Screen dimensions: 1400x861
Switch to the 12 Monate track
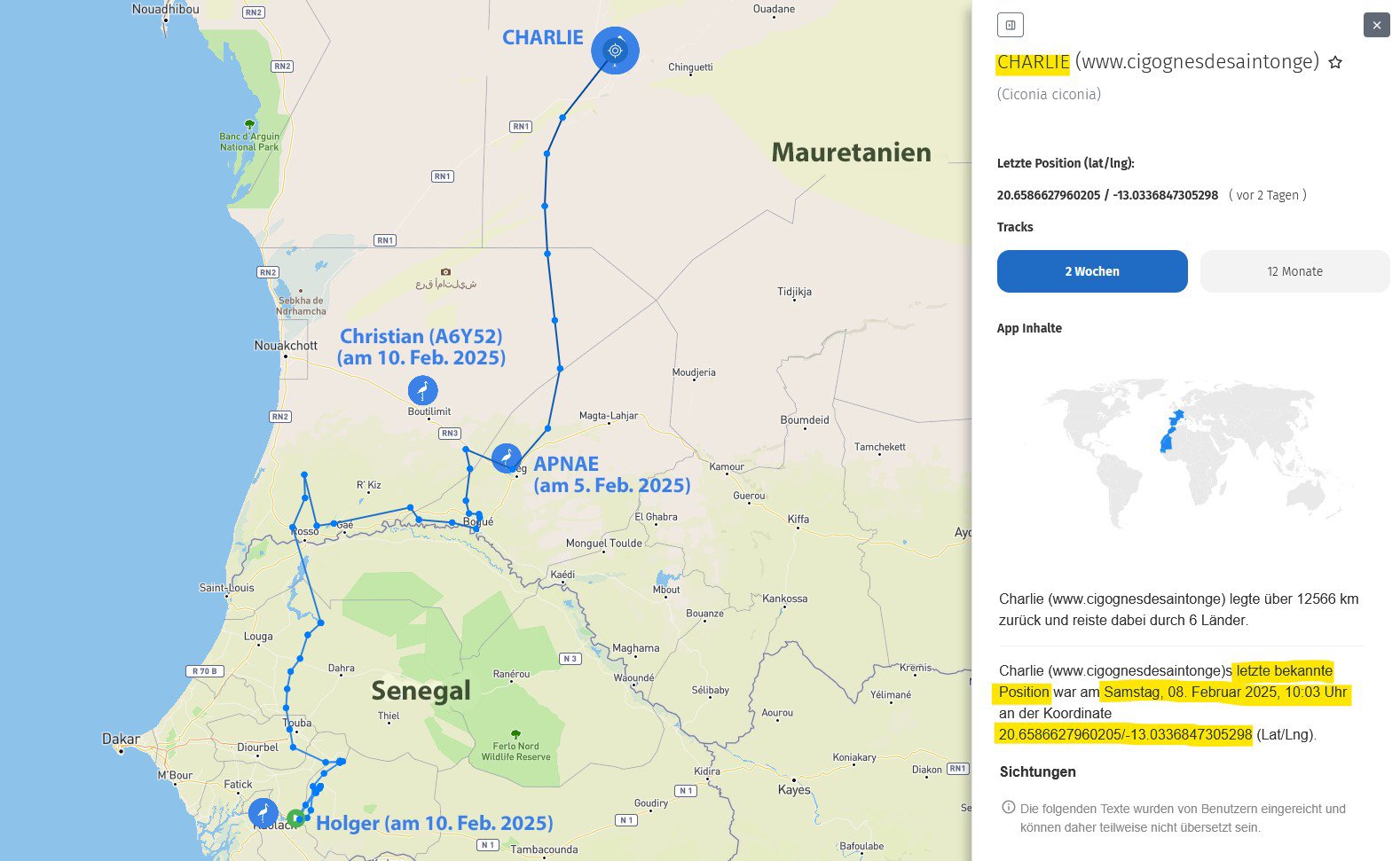(x=1294, y=271)
